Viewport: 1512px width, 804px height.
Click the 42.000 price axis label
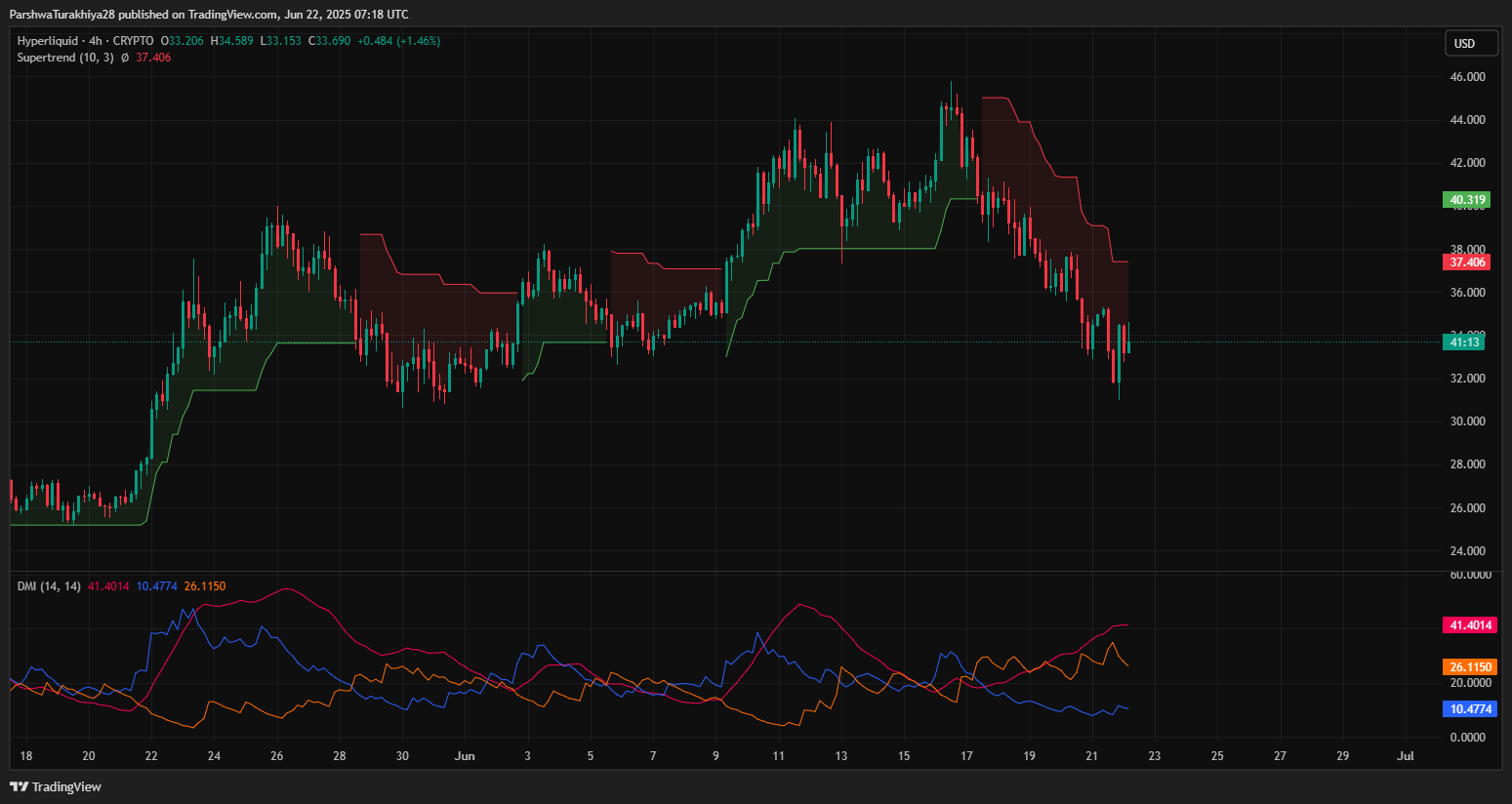pyautogui.click(x=1467, y=163)
